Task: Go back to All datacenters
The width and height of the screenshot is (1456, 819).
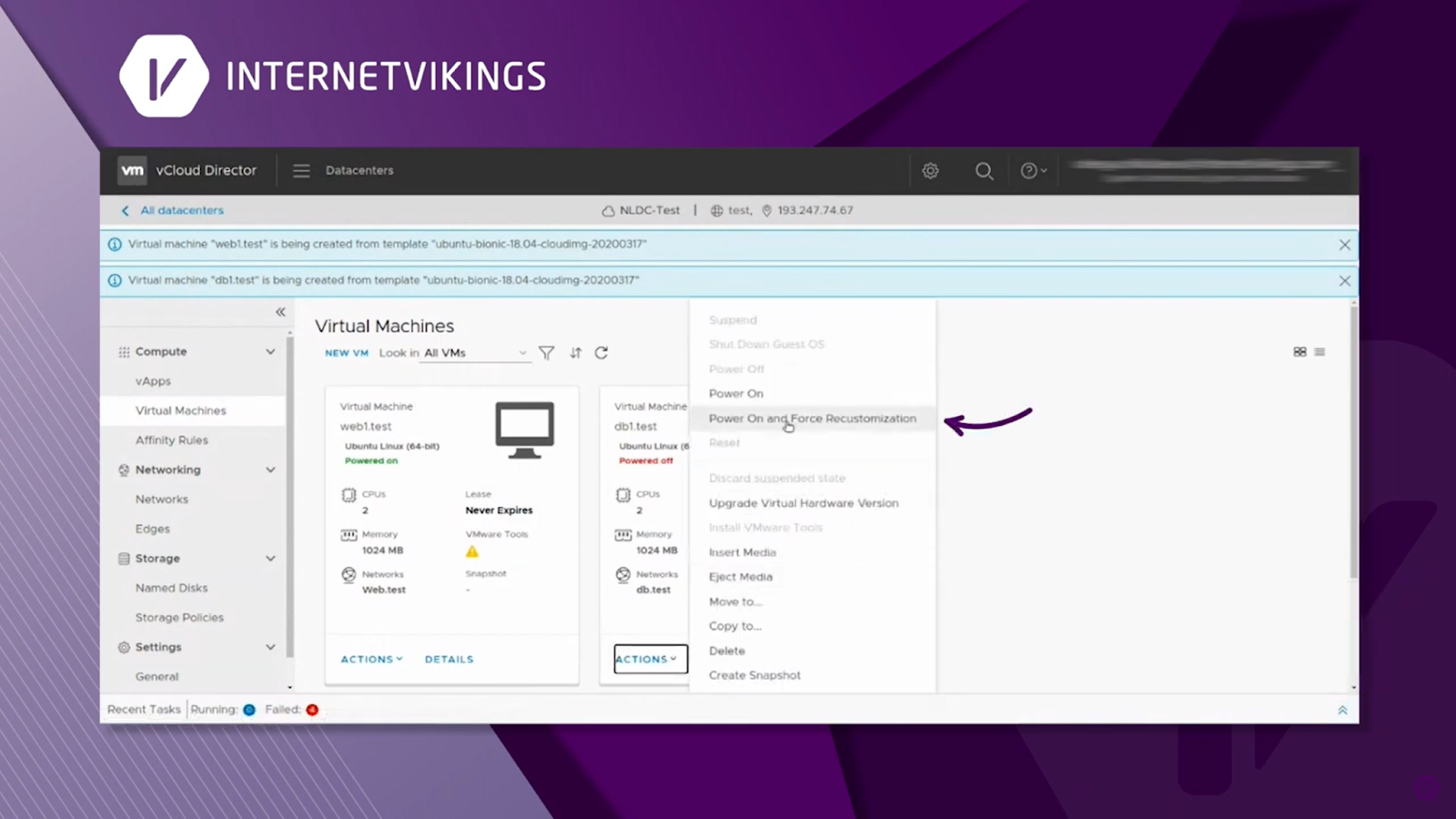Action: click(x=173, y=210)
